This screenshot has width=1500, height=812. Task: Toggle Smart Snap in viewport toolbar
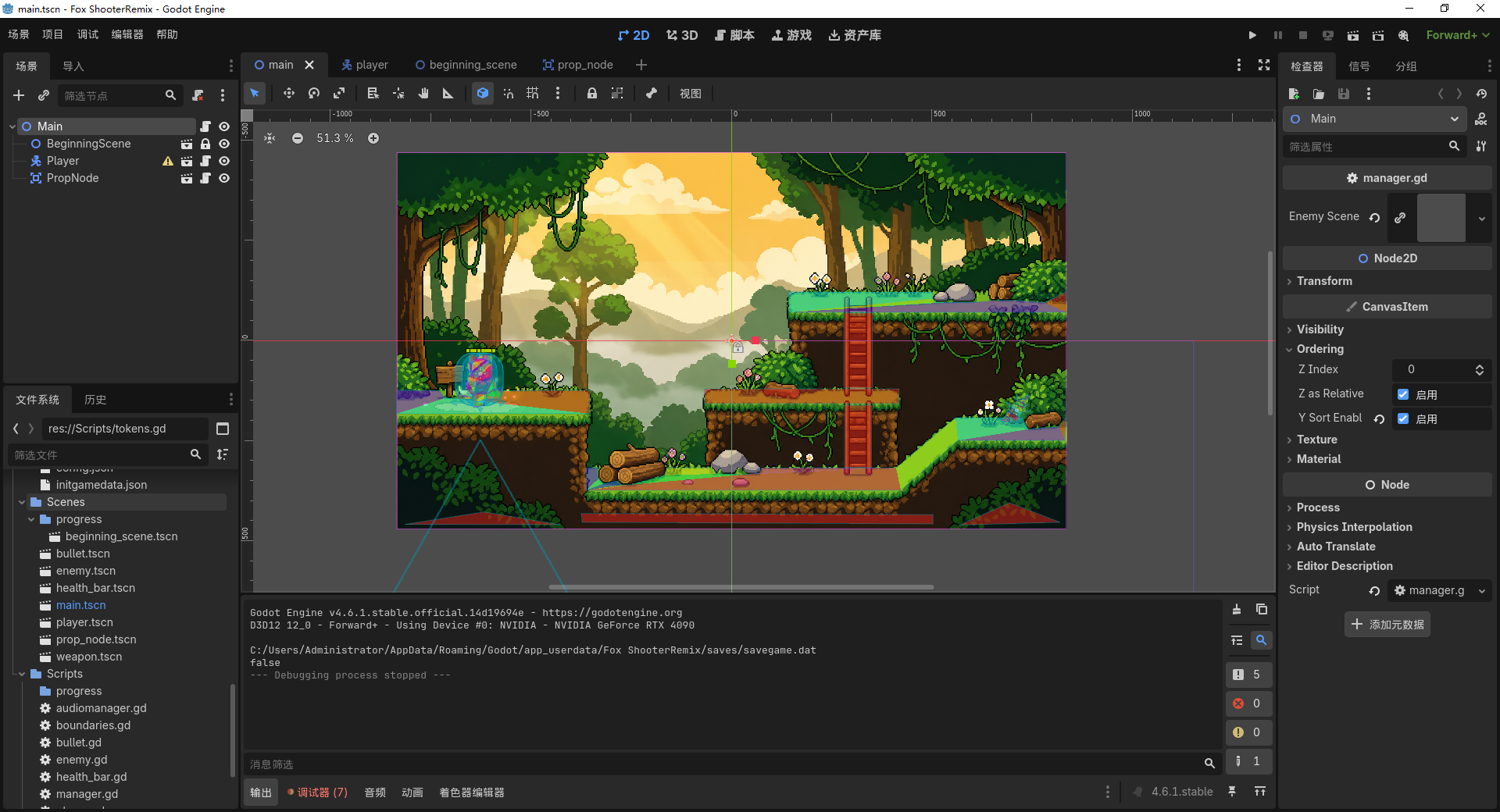click(x=508, y=94)
